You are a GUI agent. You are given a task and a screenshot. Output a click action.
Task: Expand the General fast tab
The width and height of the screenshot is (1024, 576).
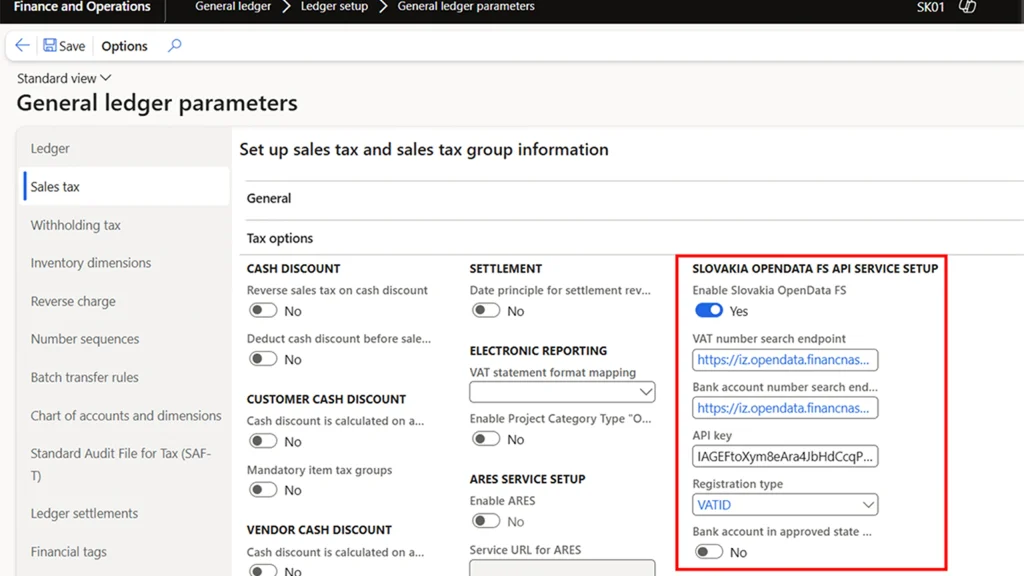coord(268,199)
